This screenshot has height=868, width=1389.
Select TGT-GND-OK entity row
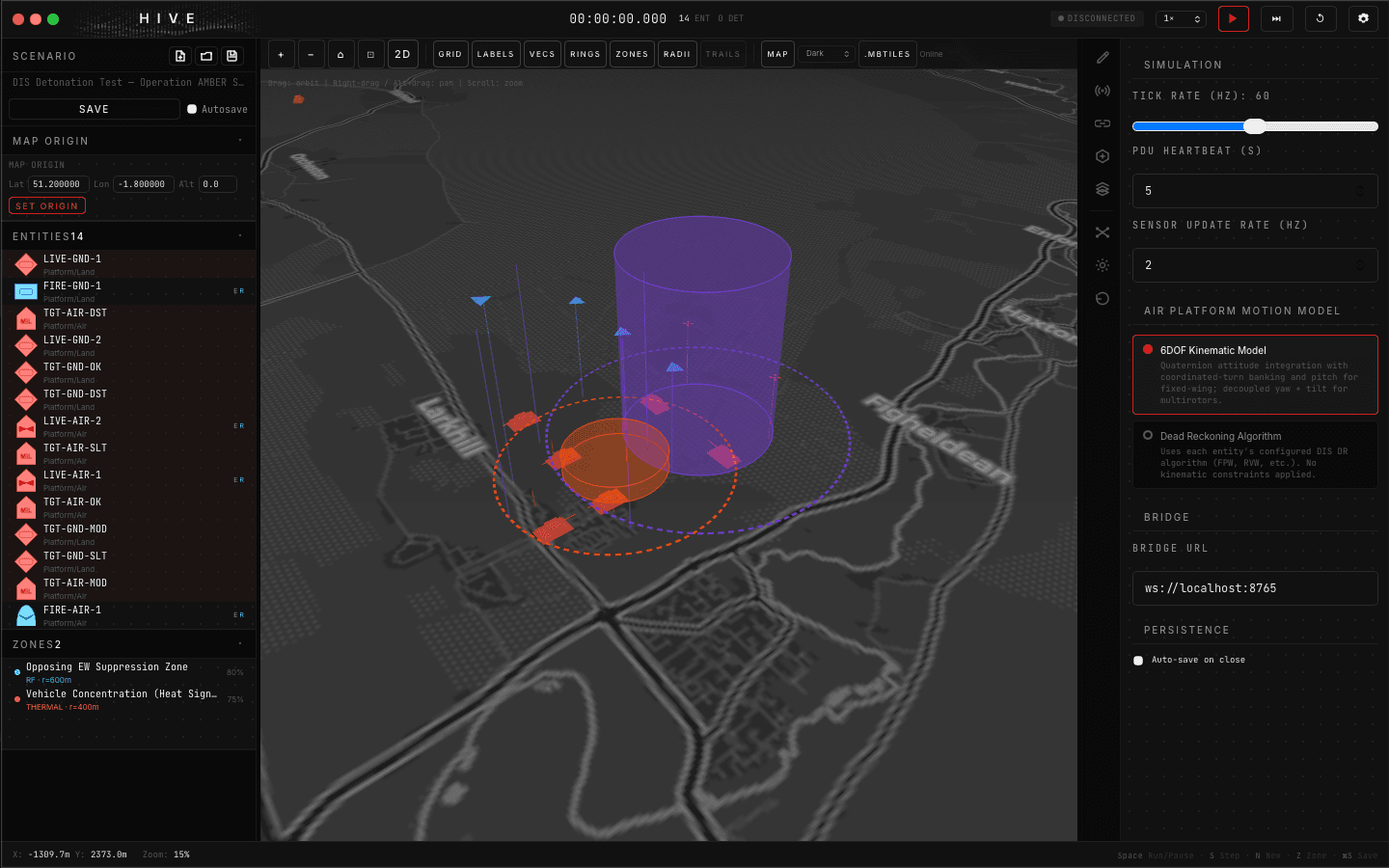[x=128, y=372]
